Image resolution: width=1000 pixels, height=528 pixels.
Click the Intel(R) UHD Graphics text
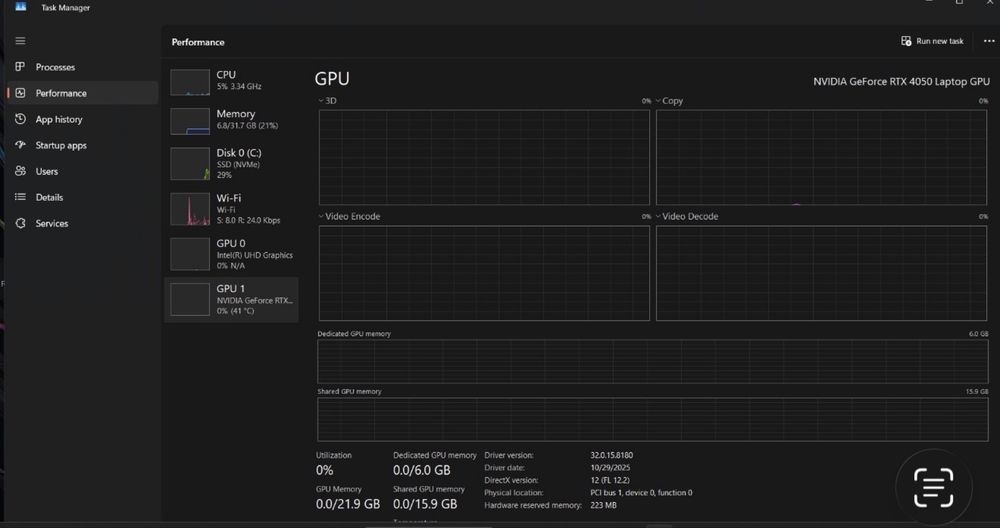point(254,255)
